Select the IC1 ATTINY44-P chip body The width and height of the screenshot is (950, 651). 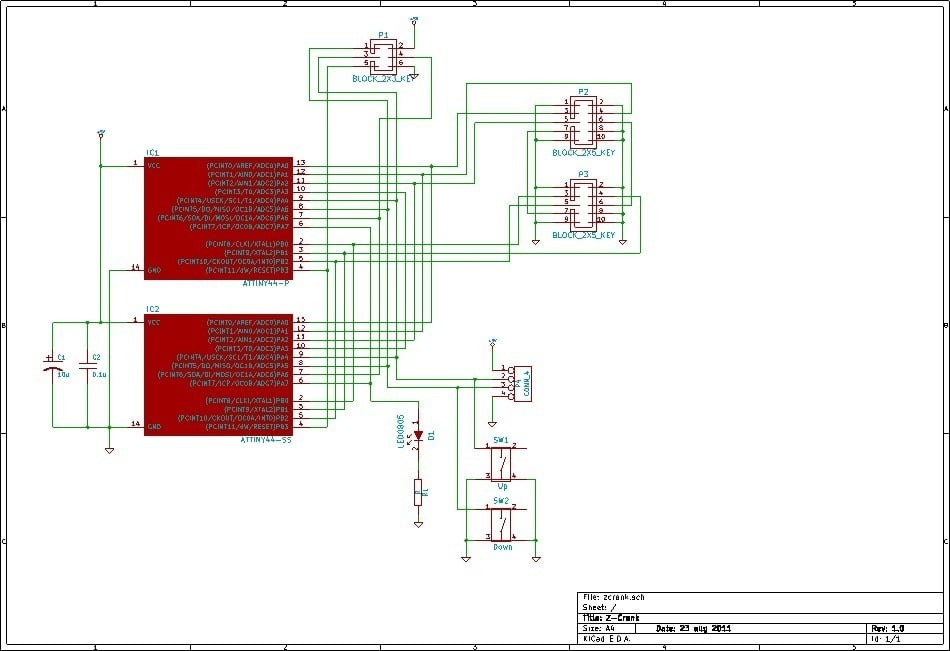pos(217,216)
